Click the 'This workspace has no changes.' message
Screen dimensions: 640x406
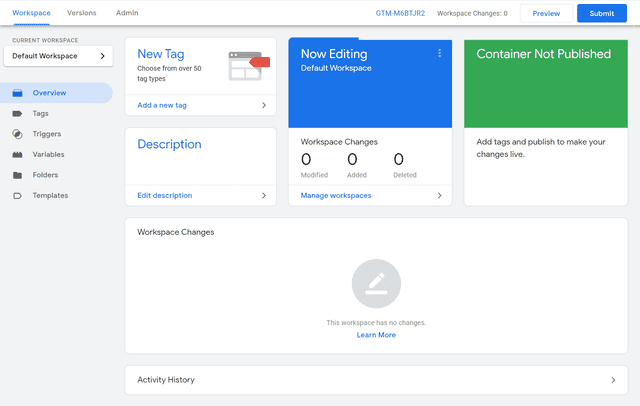(376, 323)
